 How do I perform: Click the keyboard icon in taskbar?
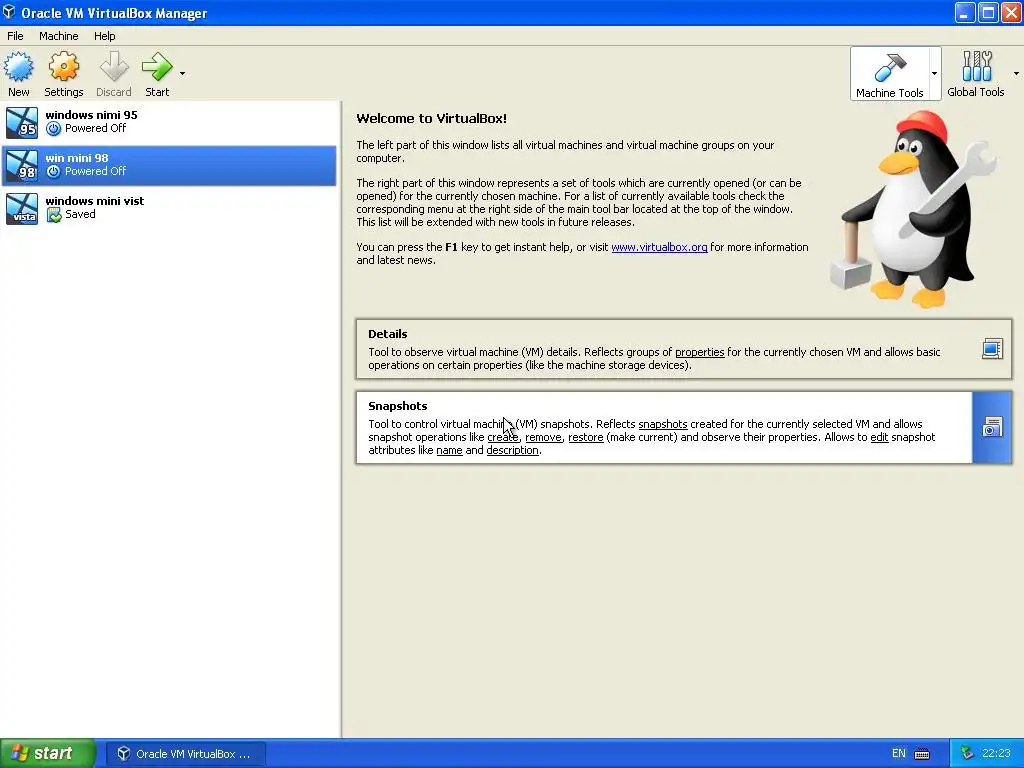(x=921, y=754)
